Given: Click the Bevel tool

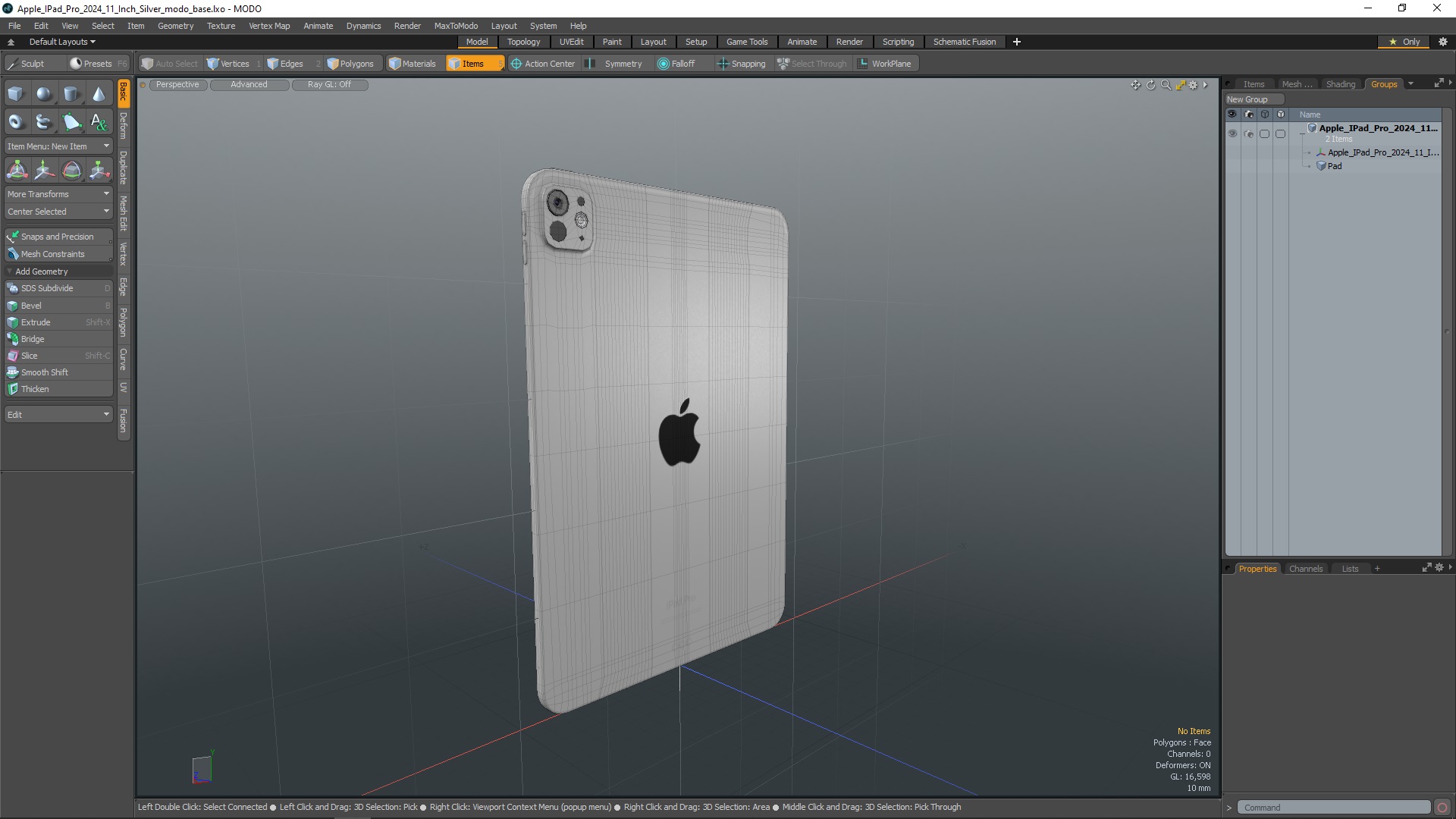Looking at the screenshot, I should coord(58,306).
